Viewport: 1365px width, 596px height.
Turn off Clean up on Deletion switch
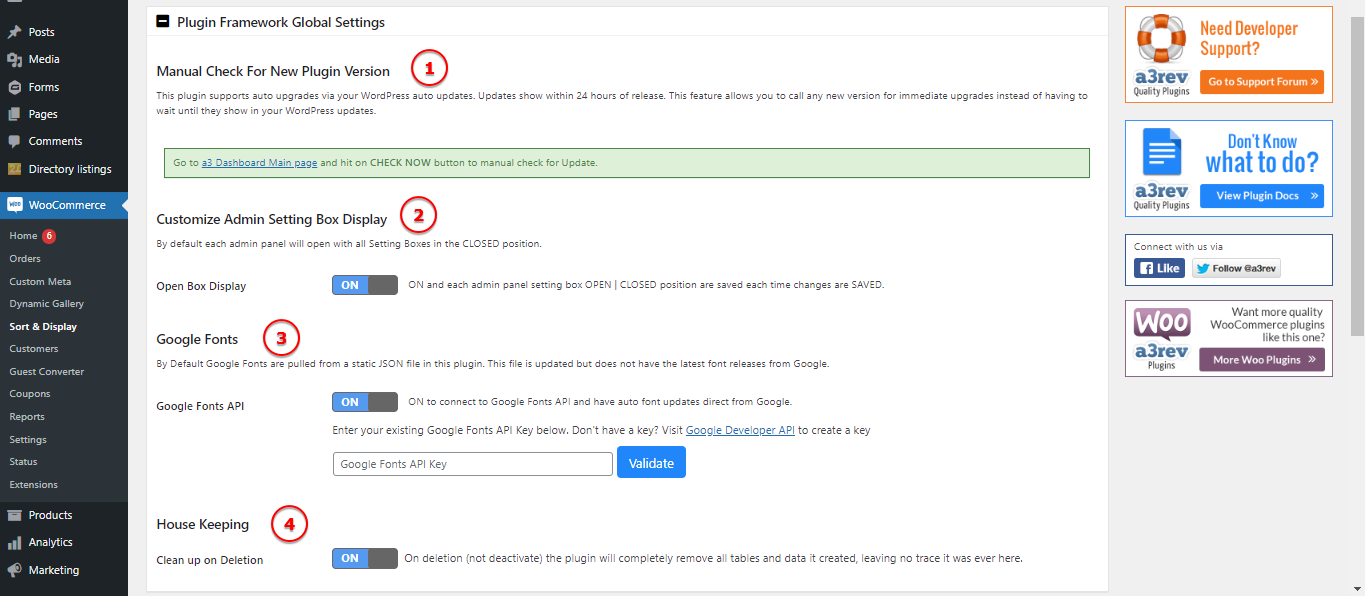(x=364, y=558)
